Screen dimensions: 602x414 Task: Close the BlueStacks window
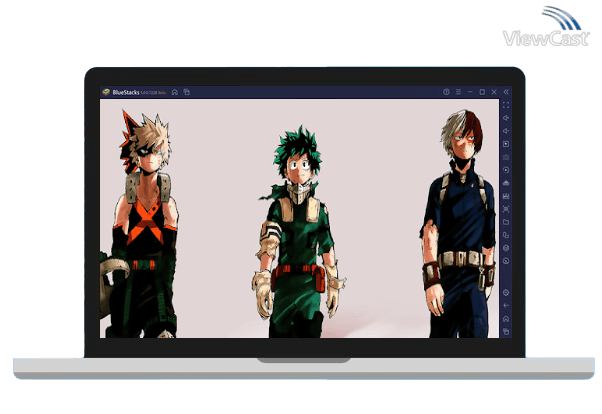coord(494,92)
